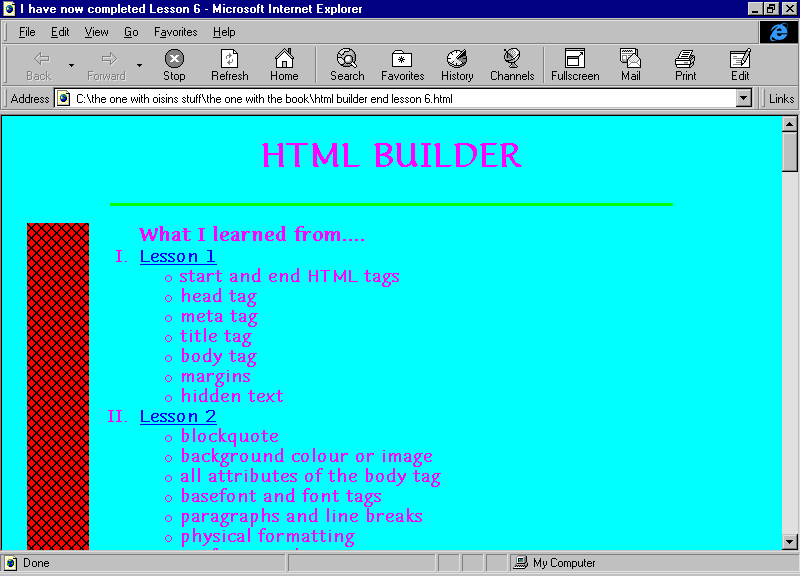Open the Go menu
Screen dimensions: 800x576
(131, 32)
